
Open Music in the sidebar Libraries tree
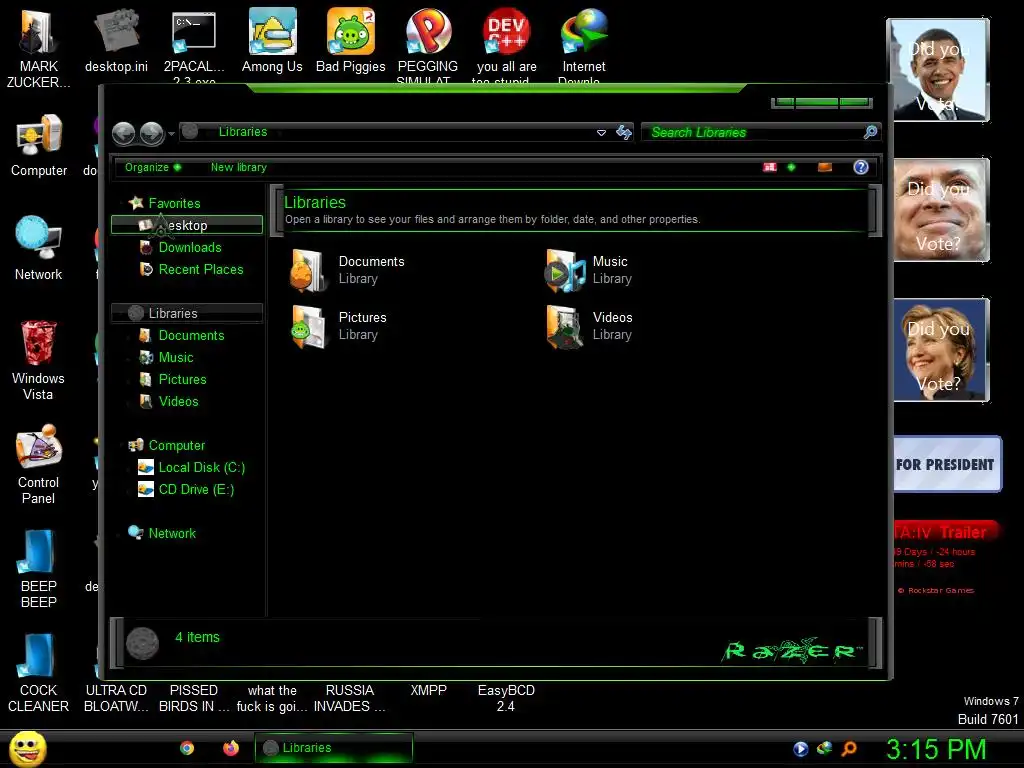click(x=176, y=358)
